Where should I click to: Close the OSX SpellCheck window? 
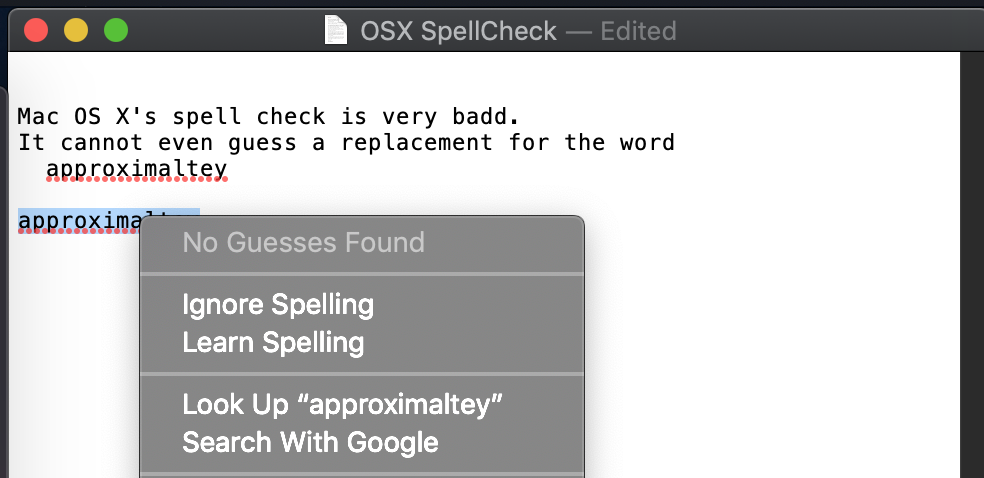[x=36, y=30]
